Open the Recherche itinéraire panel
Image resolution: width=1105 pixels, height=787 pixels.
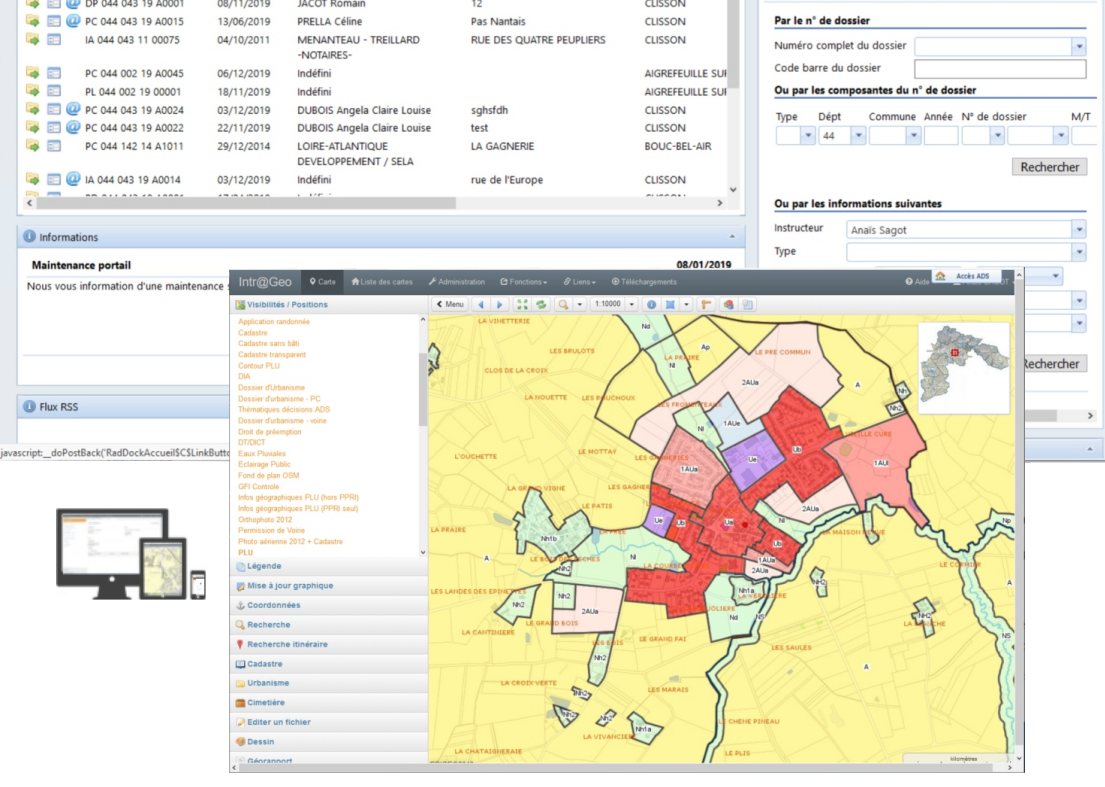click(x=287, y=645)
